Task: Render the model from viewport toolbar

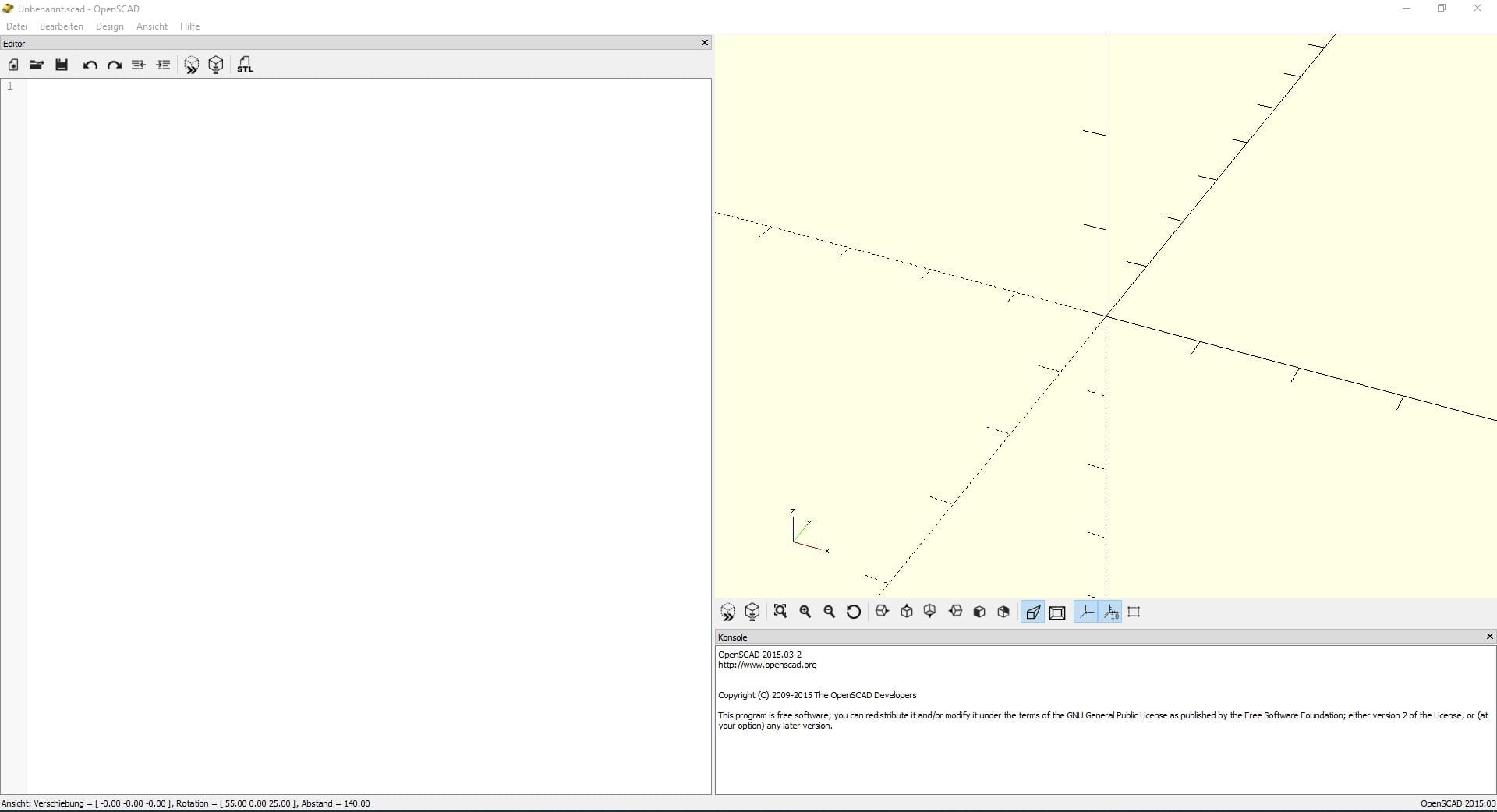Action: (752, 612)
